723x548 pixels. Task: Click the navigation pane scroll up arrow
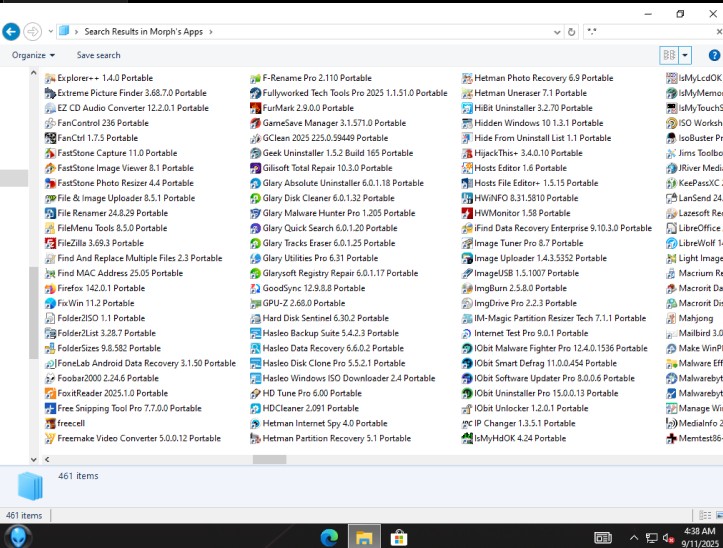pyautogui.click(x=33, y=73)
